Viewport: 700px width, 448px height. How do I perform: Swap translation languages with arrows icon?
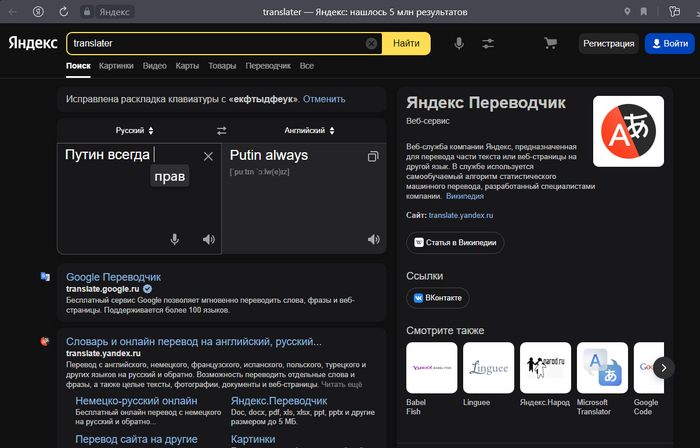point(222,131)
